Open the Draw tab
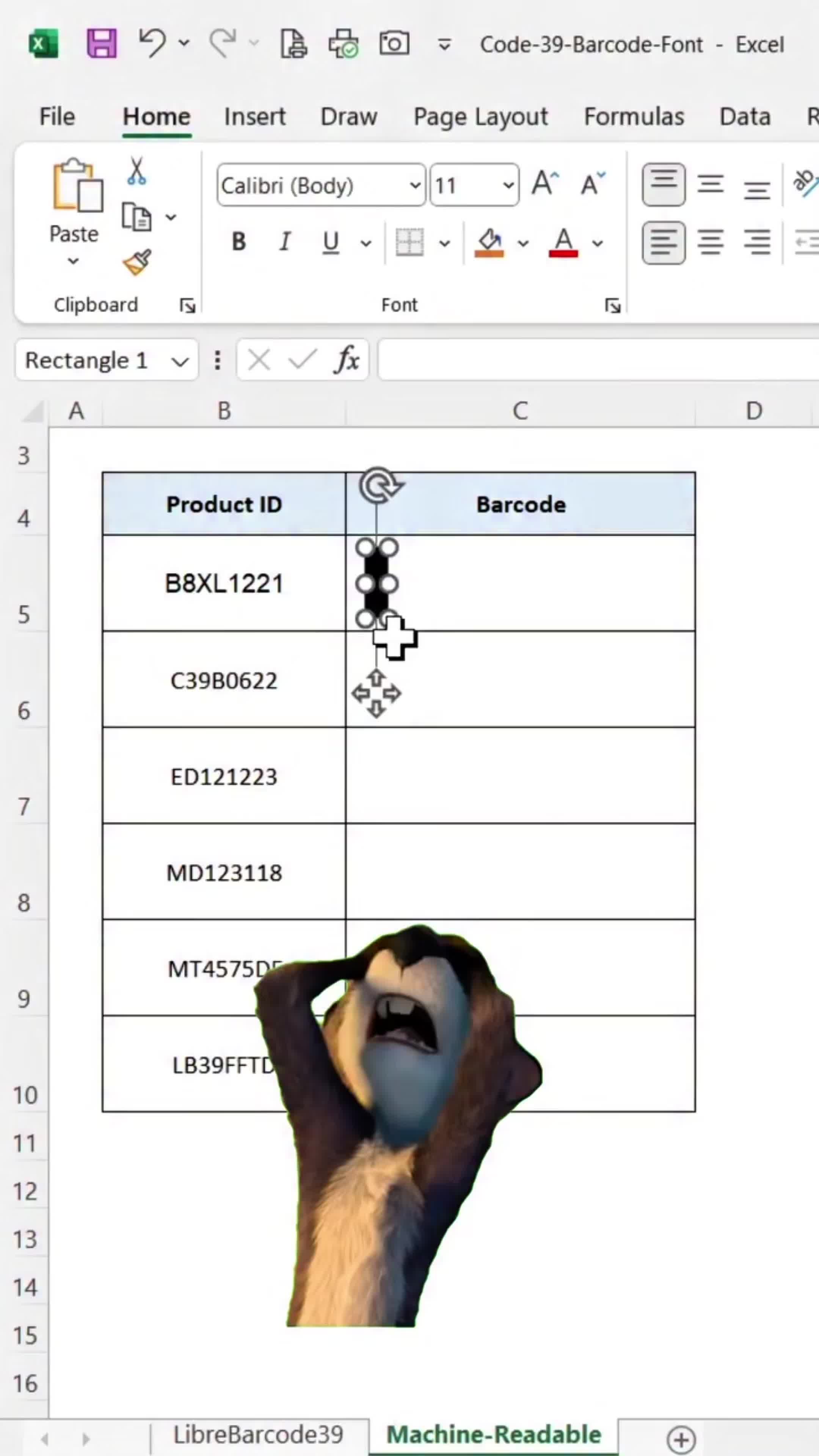 click(x=349, y=116)
